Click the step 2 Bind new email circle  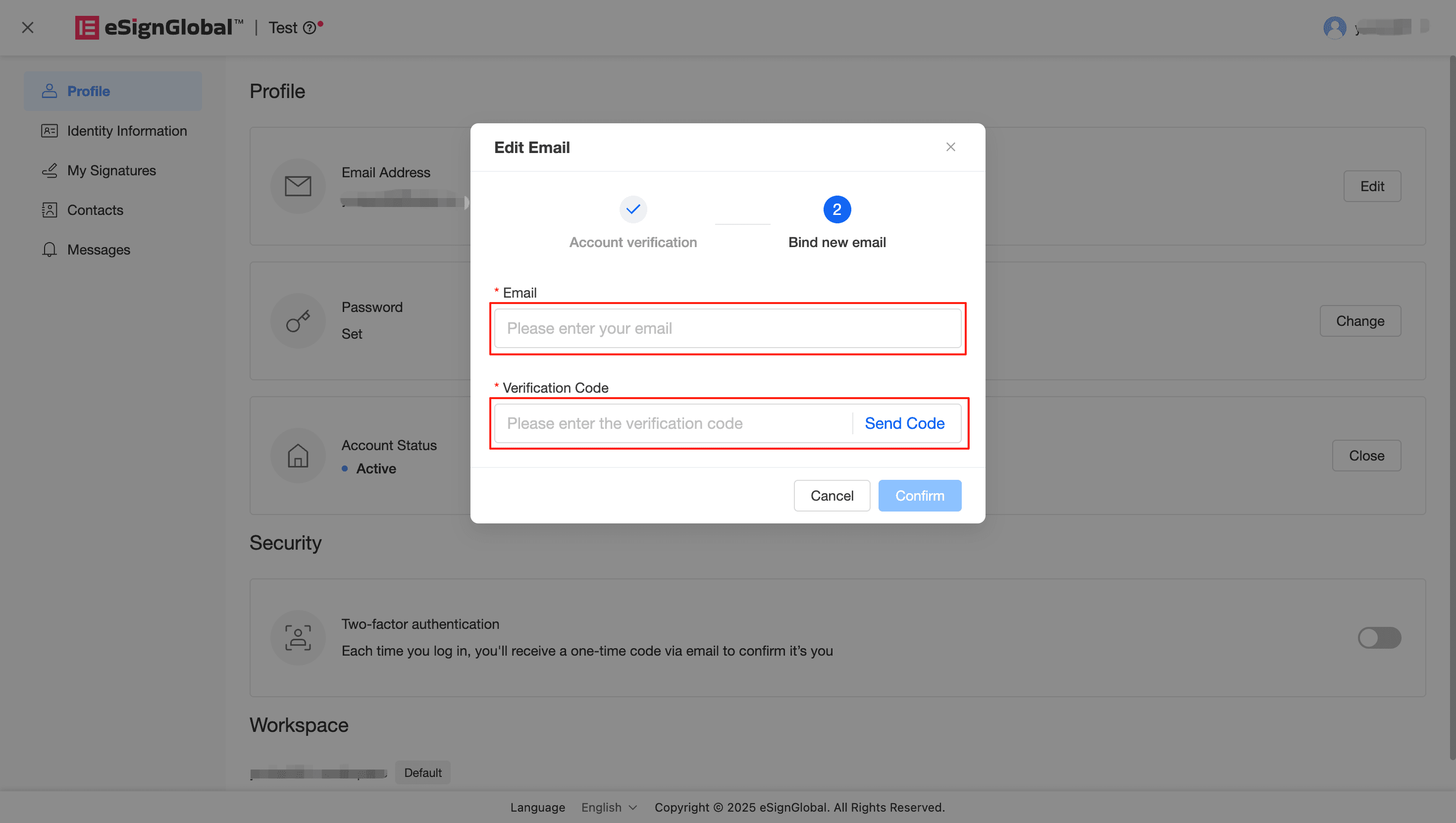coord(836,209)
